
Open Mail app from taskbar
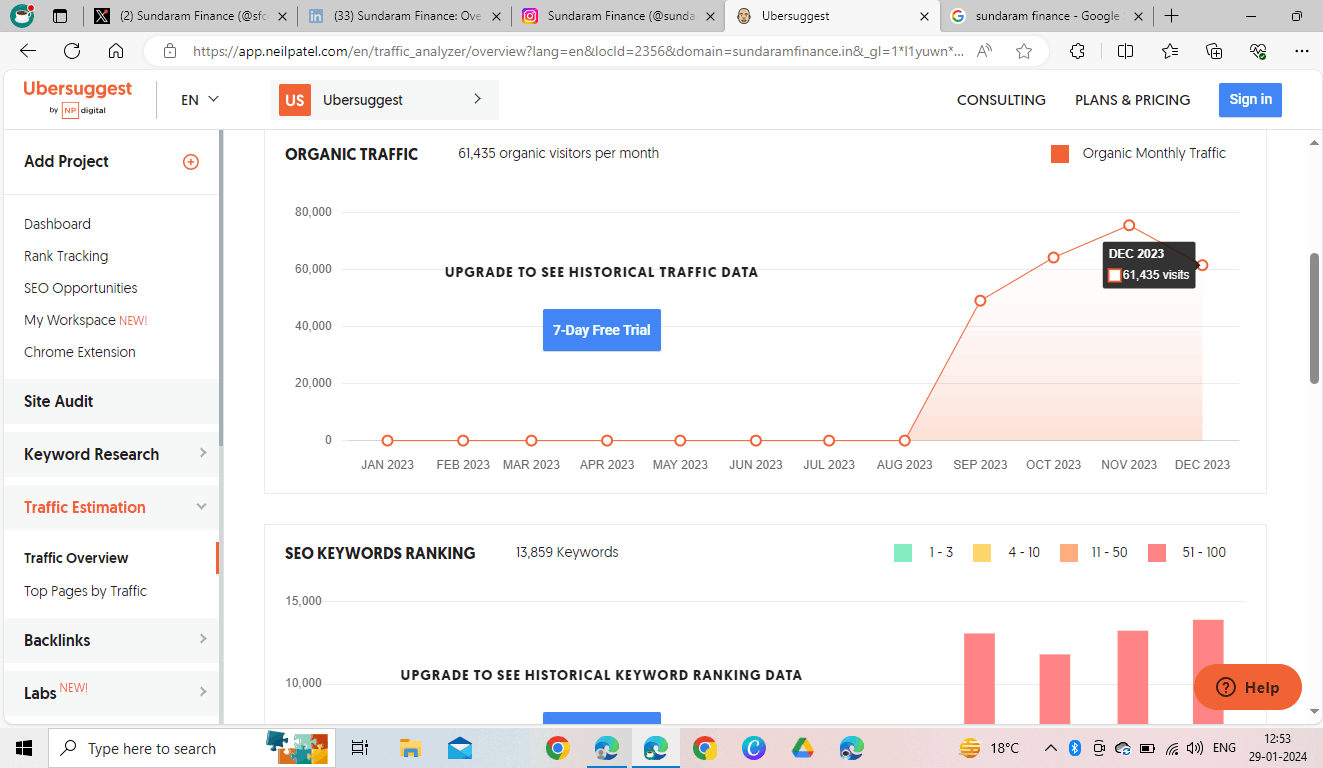[460, 748]
